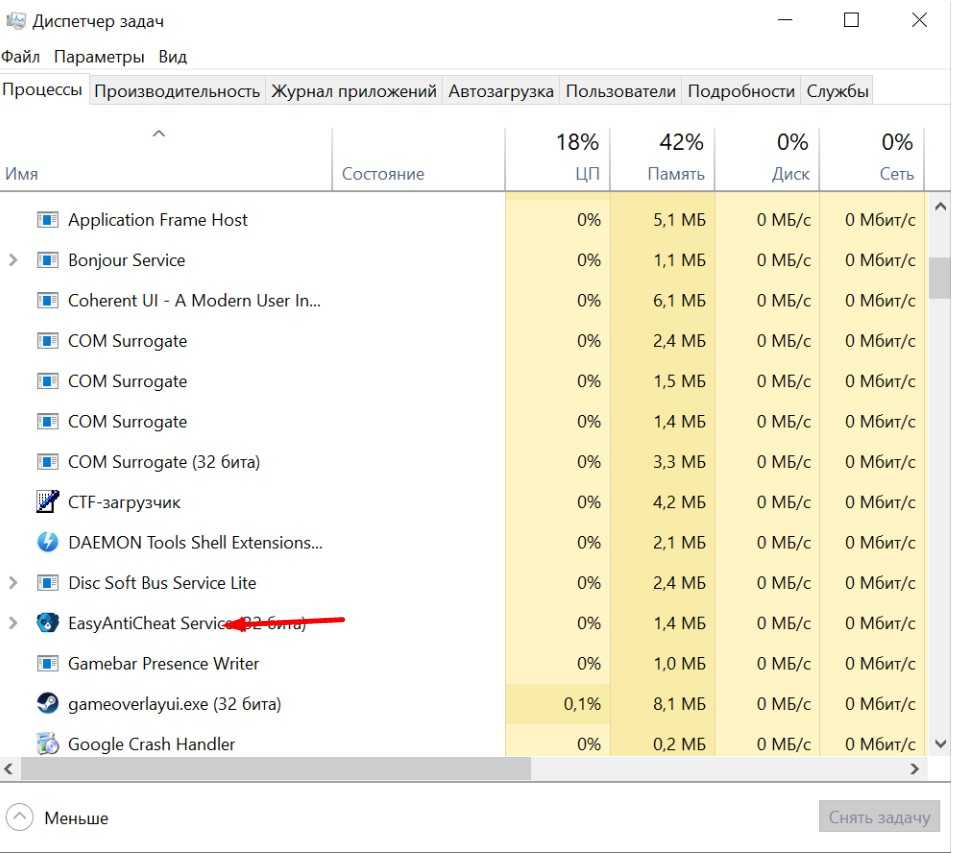Click the vertical scrollbar down arrow
The height and width of the screenshot is (853, 954).
pyautogui.click(x=939, y=744)
